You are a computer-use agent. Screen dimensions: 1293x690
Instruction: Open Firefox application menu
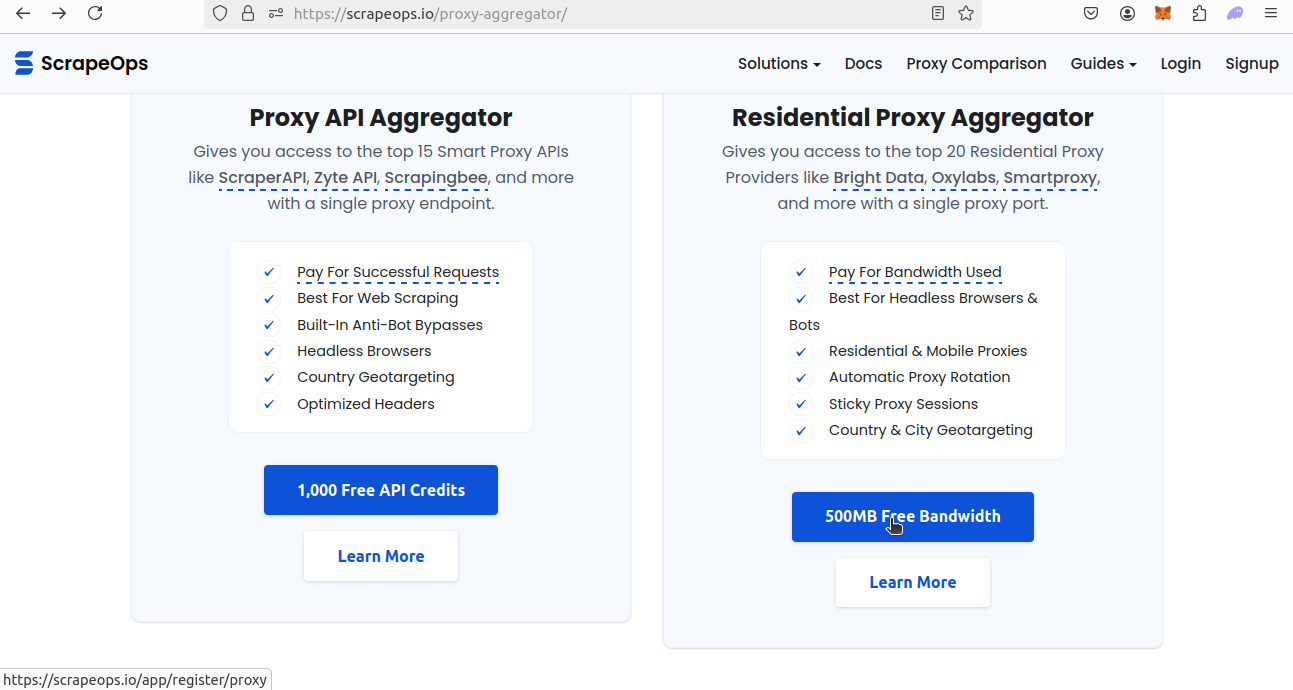pyautogui.click(x=1271, y=14)
